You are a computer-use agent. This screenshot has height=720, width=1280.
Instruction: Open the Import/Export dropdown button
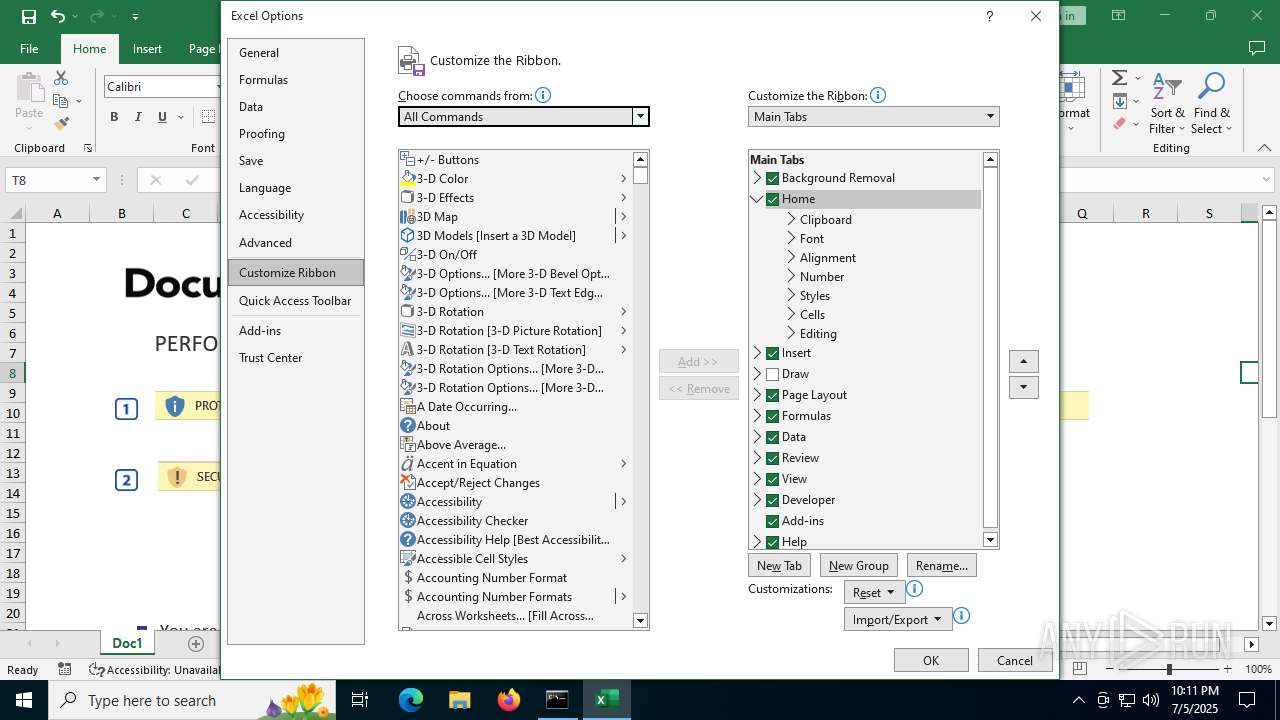(897, 619)
